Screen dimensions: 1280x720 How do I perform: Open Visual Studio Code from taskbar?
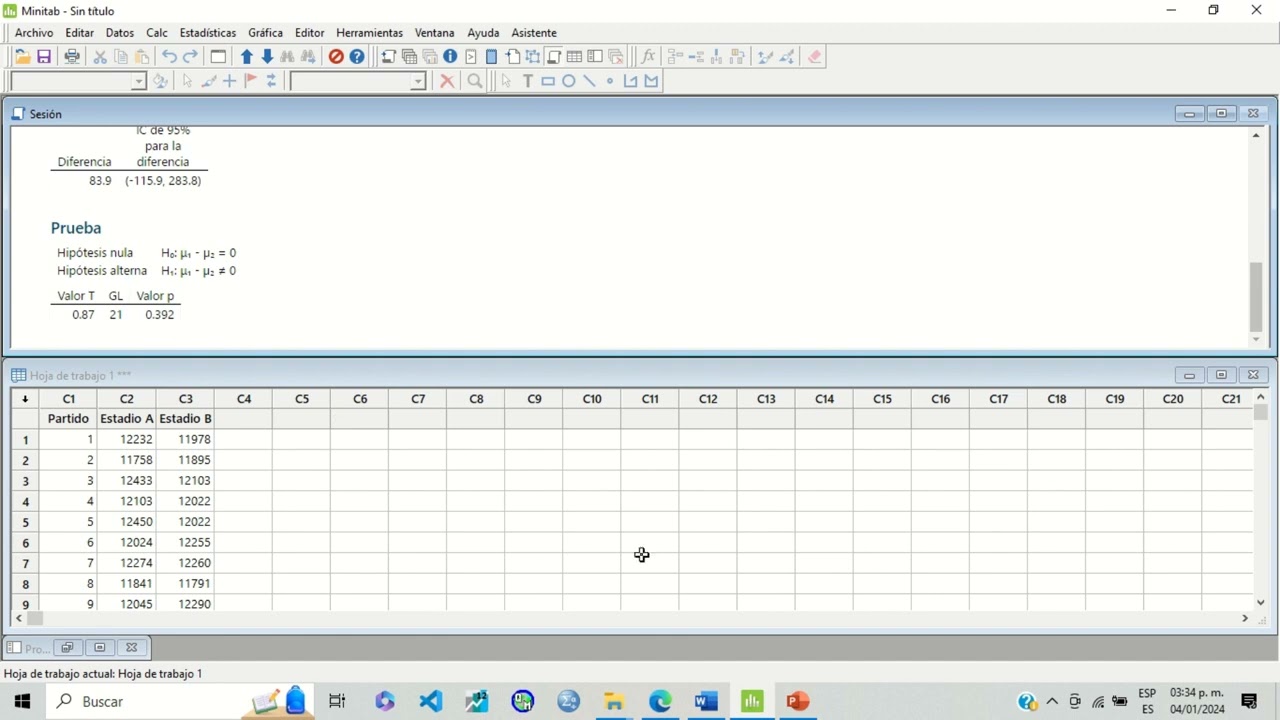431,701
